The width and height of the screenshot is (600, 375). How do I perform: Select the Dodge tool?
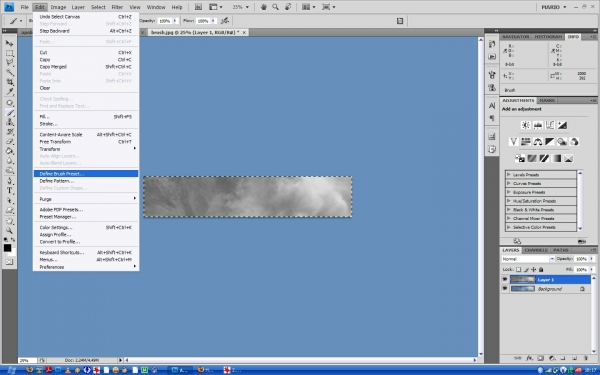click(9, 170)
